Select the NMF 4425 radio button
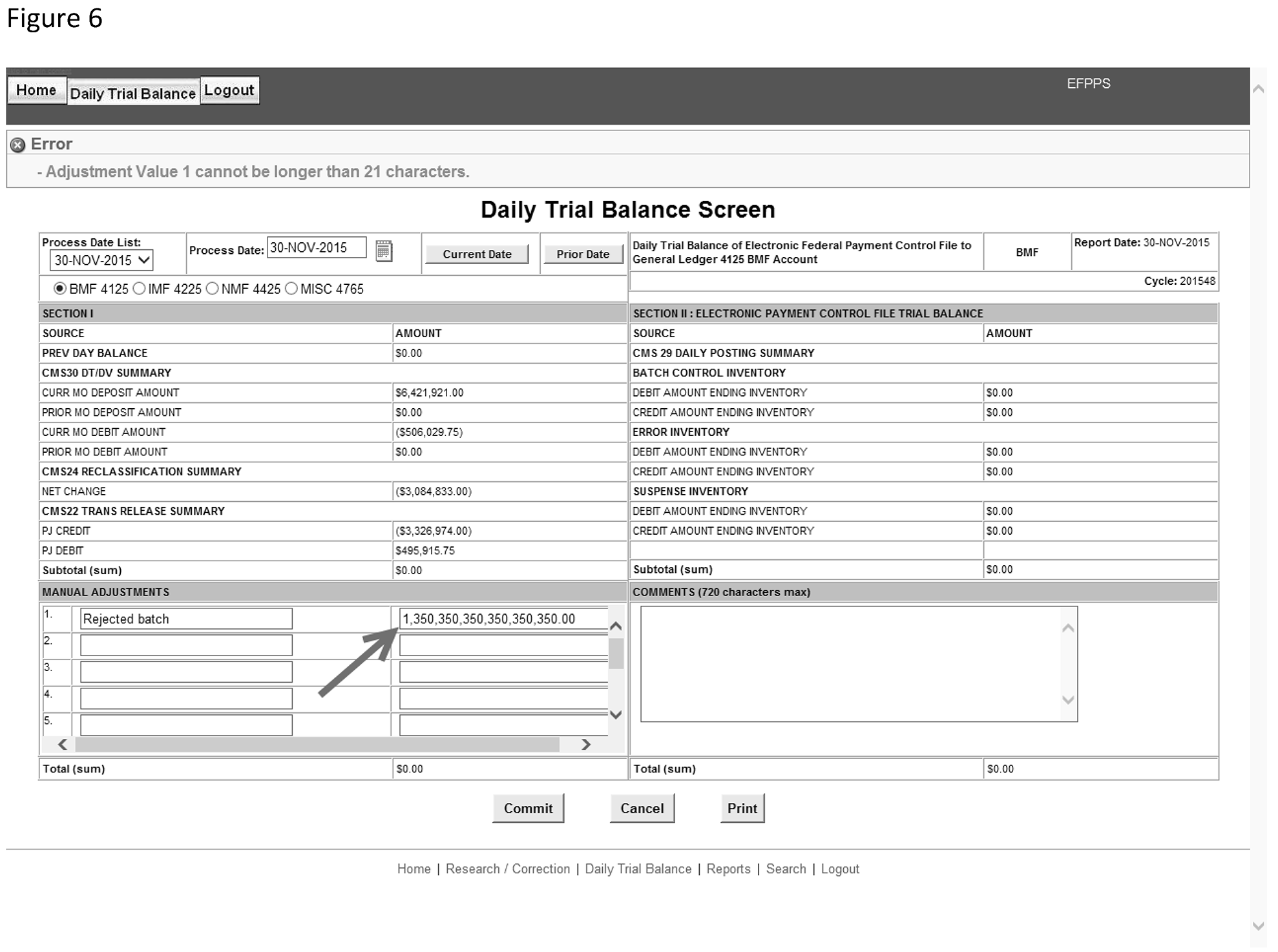Viewport: 1278px width, 952px height. click(x=213, y=289)
